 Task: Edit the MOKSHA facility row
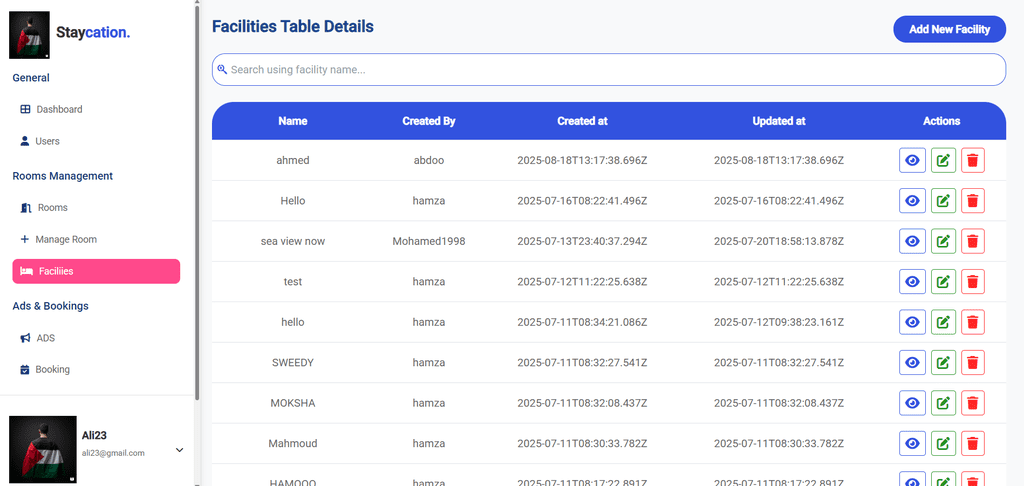click(x=942, y=403)
